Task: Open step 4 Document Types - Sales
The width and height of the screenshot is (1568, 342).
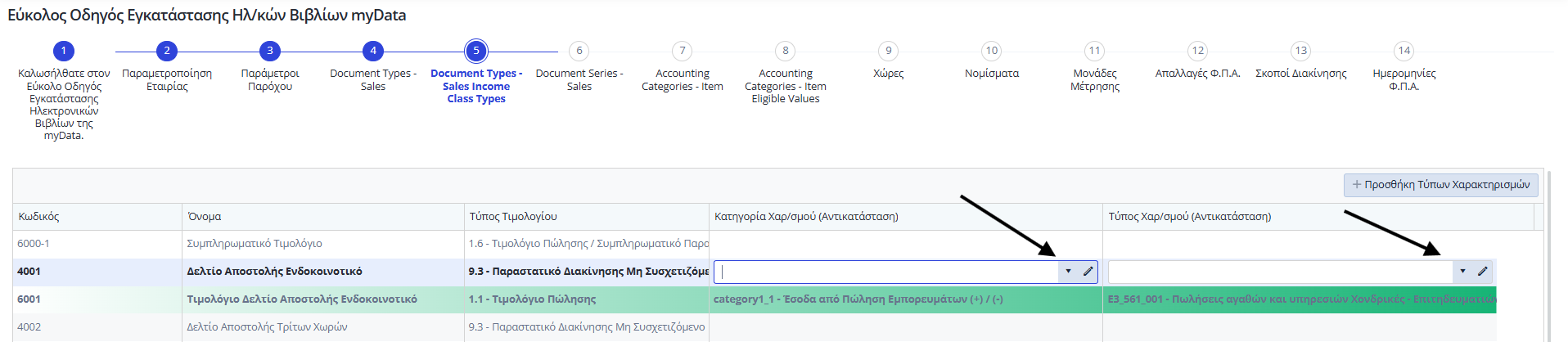Action: [373, 51]
